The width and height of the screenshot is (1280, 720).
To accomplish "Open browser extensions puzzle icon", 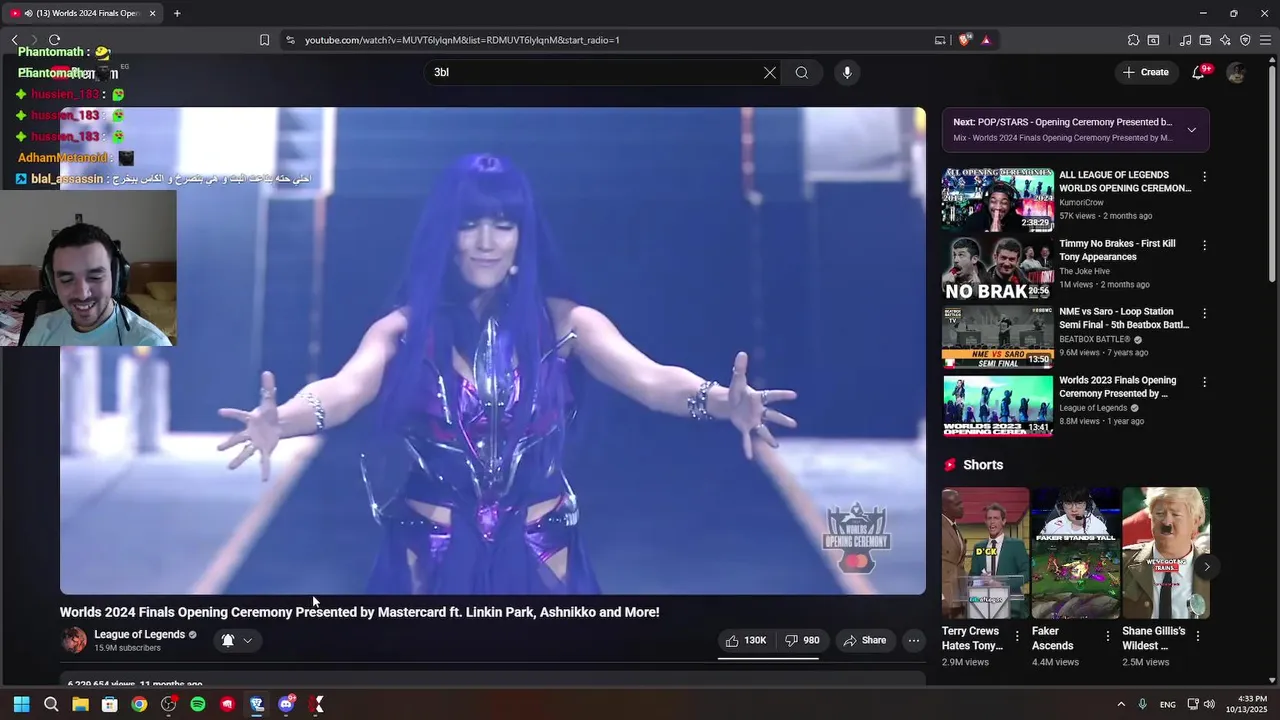I will (x=1133, y=40).
